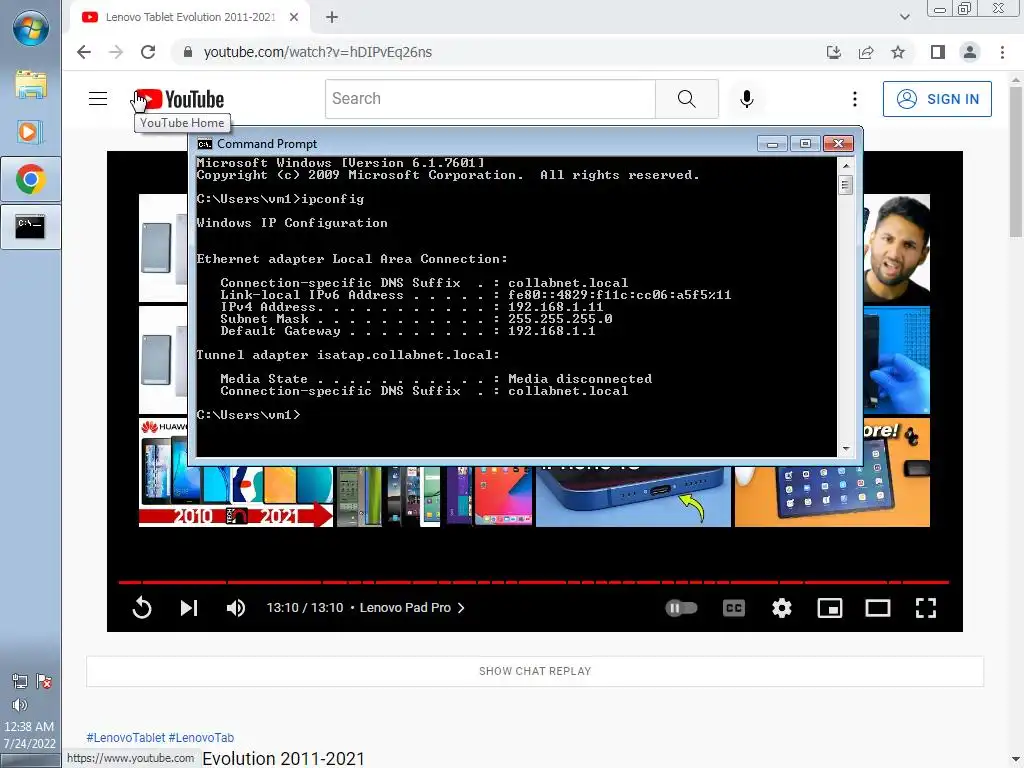Open the #LenovoTablet hashtag link

(x=126, y=737)
